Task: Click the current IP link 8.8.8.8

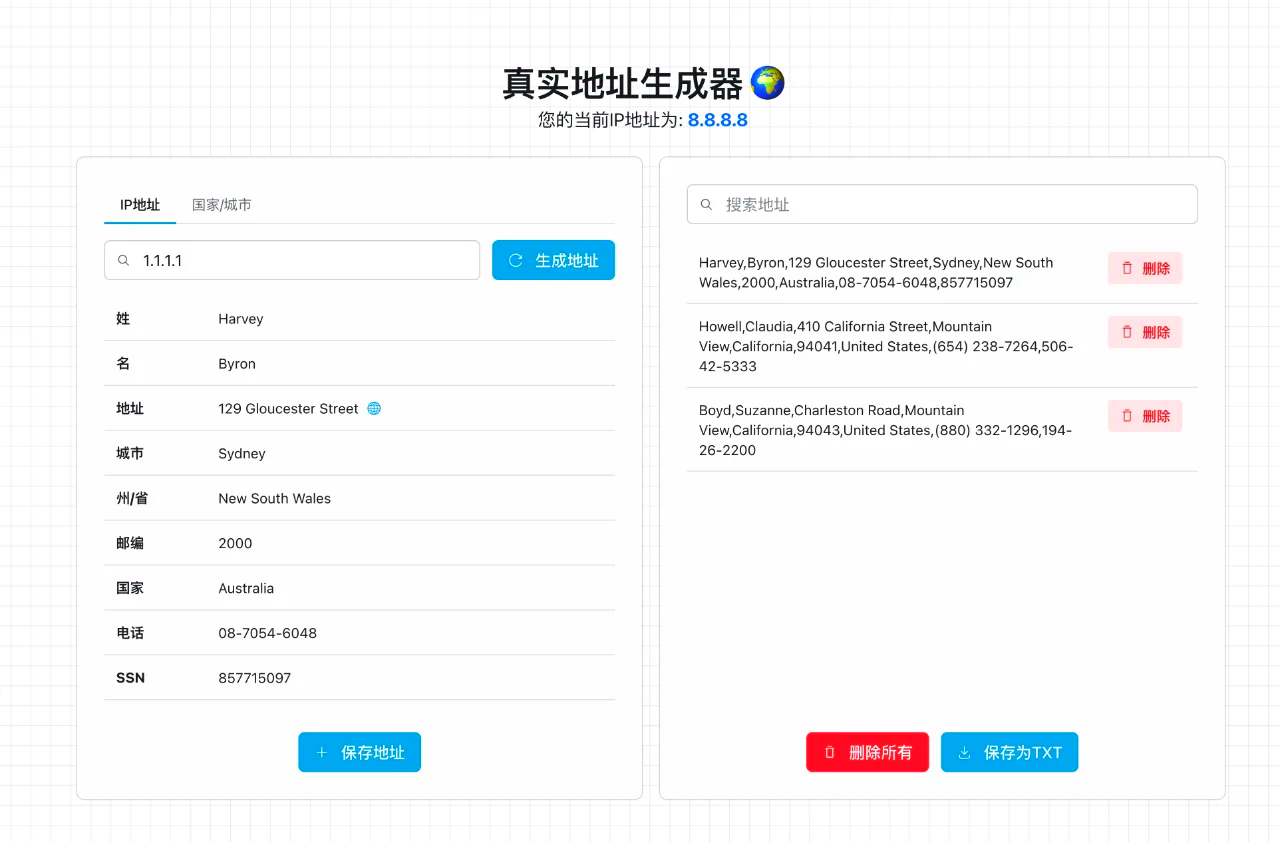Action: tap(718, 120)
